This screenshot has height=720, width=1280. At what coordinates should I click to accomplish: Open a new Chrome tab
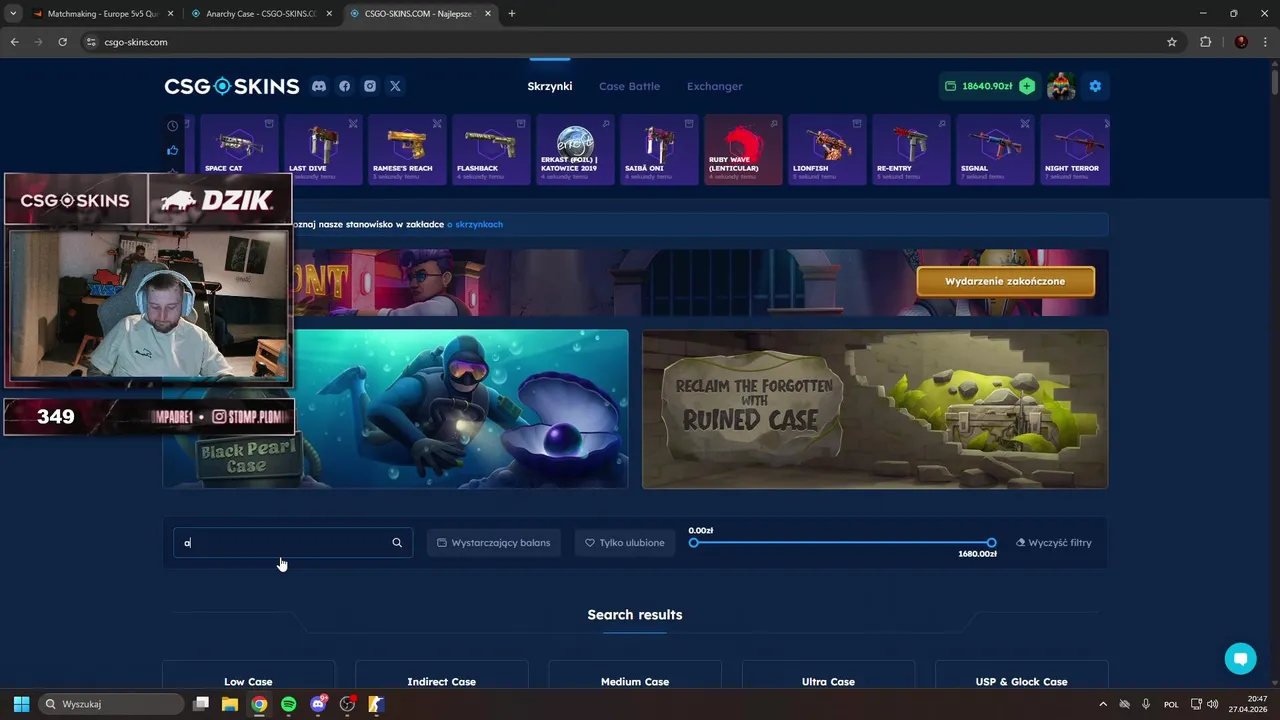(x=512, y=14)
